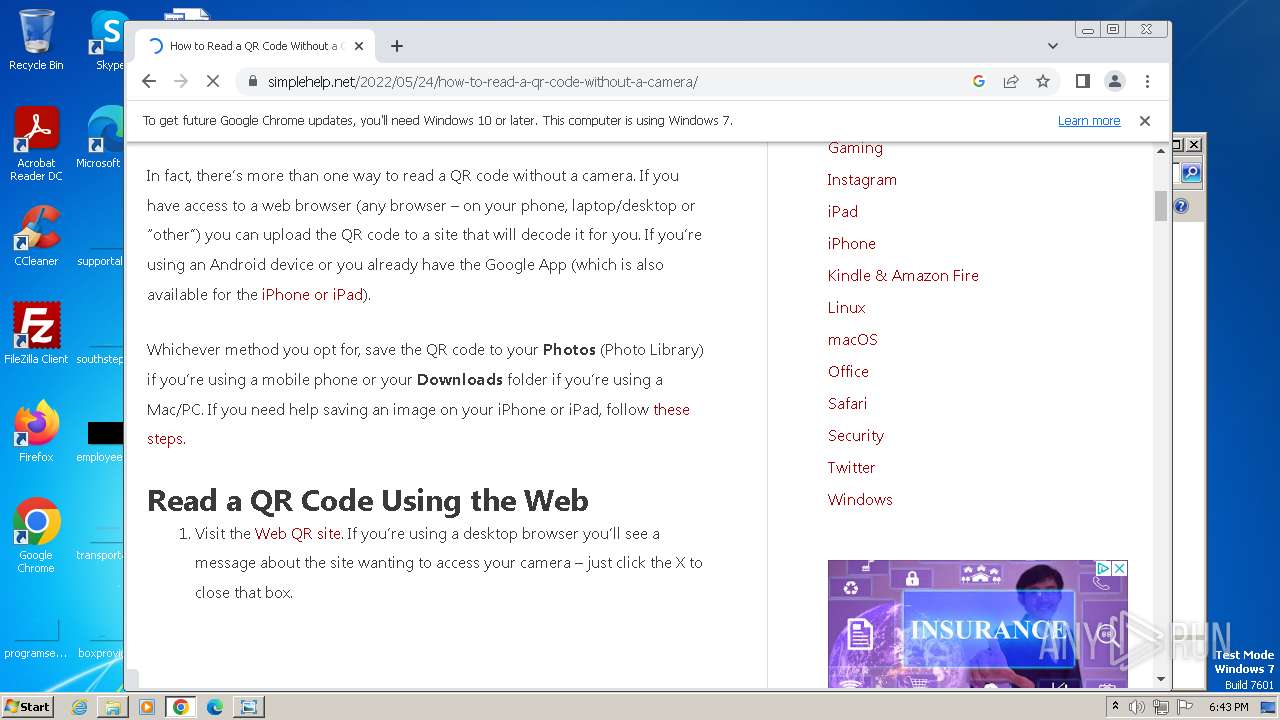Image resolution: width=1280 pixels, height=720 pixels.
Task: Open the macOS category
Action: [853, 340]
